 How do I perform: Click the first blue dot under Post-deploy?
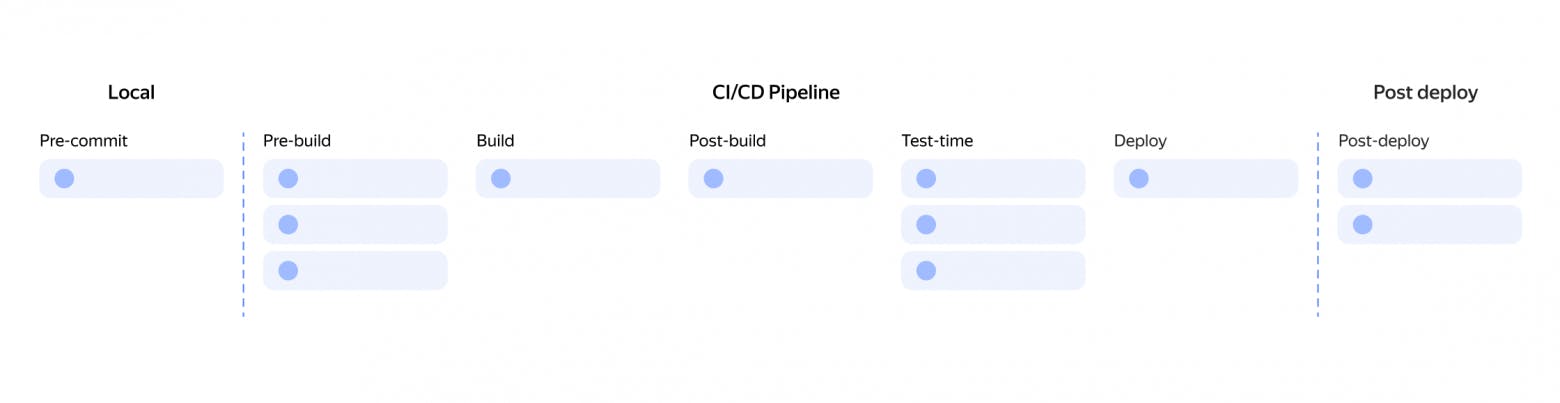click(1363, 179)
